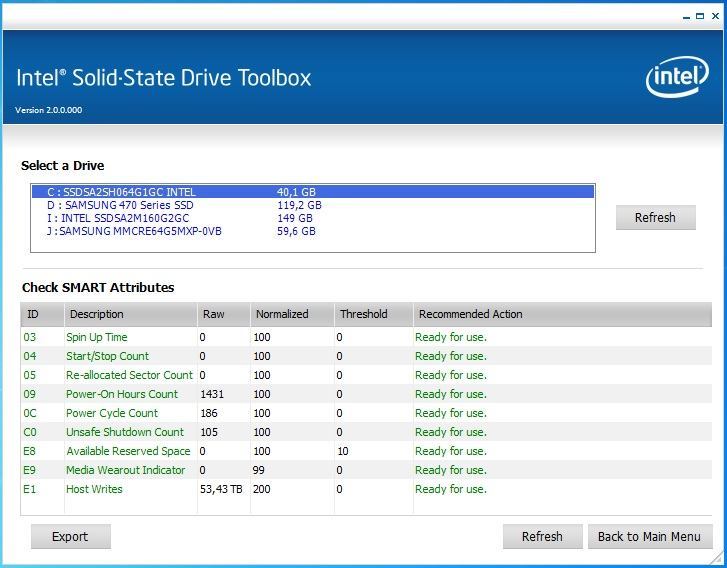Click the Intel Solid-State Drive Toolbox title
The image size is (727, 568).
[164, 77]
